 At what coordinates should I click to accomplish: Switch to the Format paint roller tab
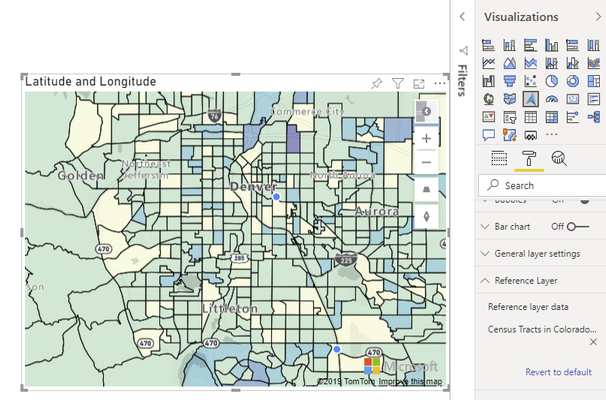coord(529,158)
